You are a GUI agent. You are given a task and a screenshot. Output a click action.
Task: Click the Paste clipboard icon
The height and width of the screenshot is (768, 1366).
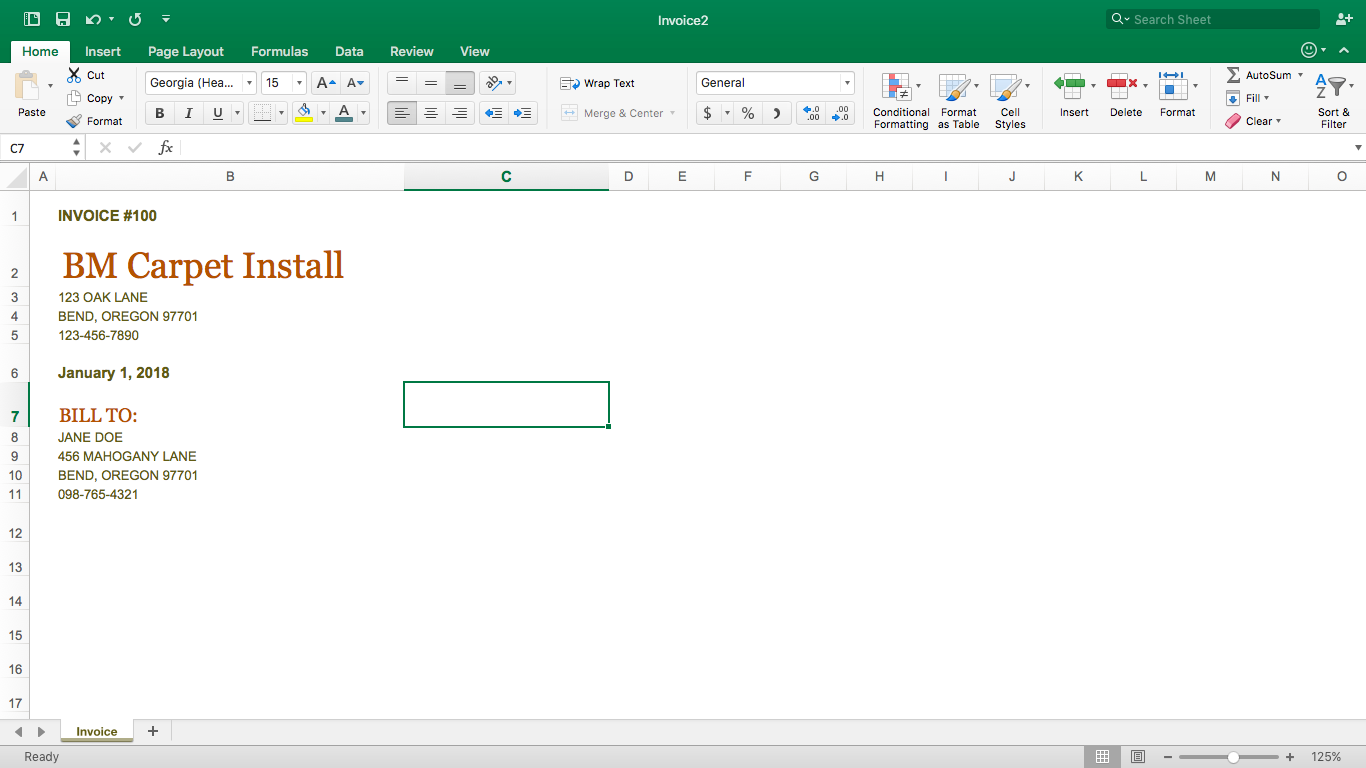click(27, 86)
